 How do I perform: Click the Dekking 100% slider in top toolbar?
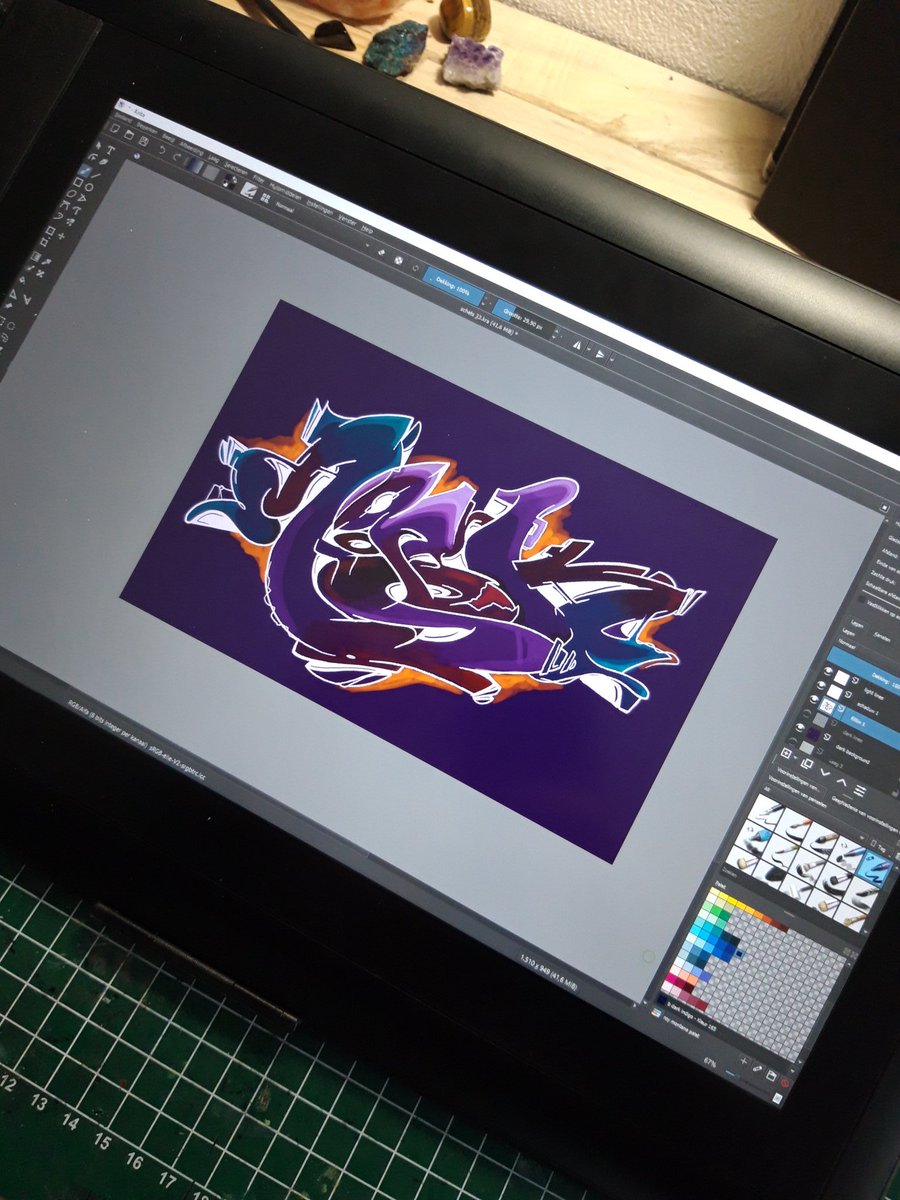(453, 285)
